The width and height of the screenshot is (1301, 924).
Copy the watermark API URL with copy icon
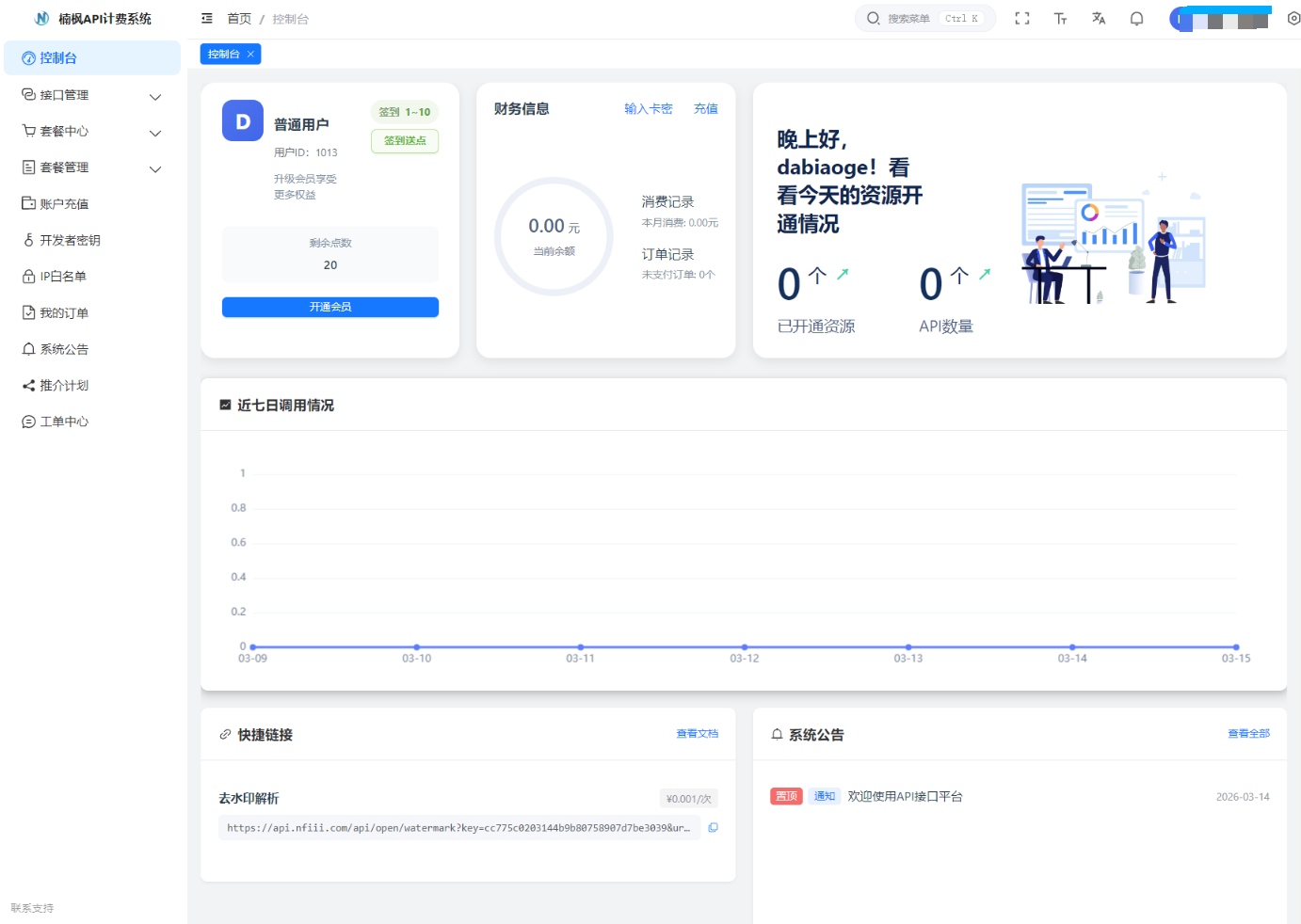[713, 827]
